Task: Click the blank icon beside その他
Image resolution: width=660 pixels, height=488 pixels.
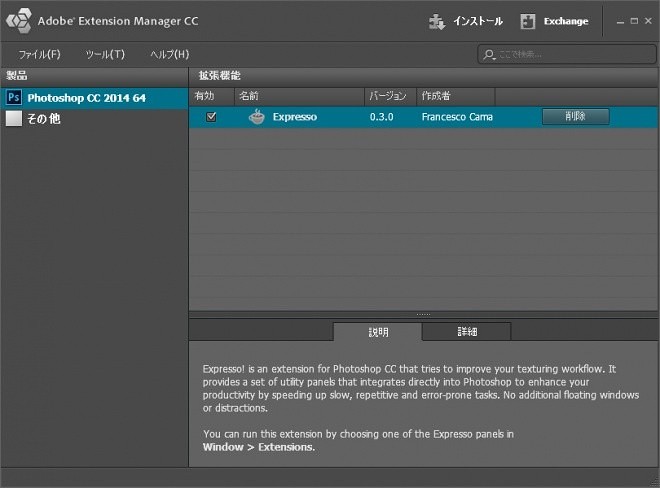Action: (14, 118)
